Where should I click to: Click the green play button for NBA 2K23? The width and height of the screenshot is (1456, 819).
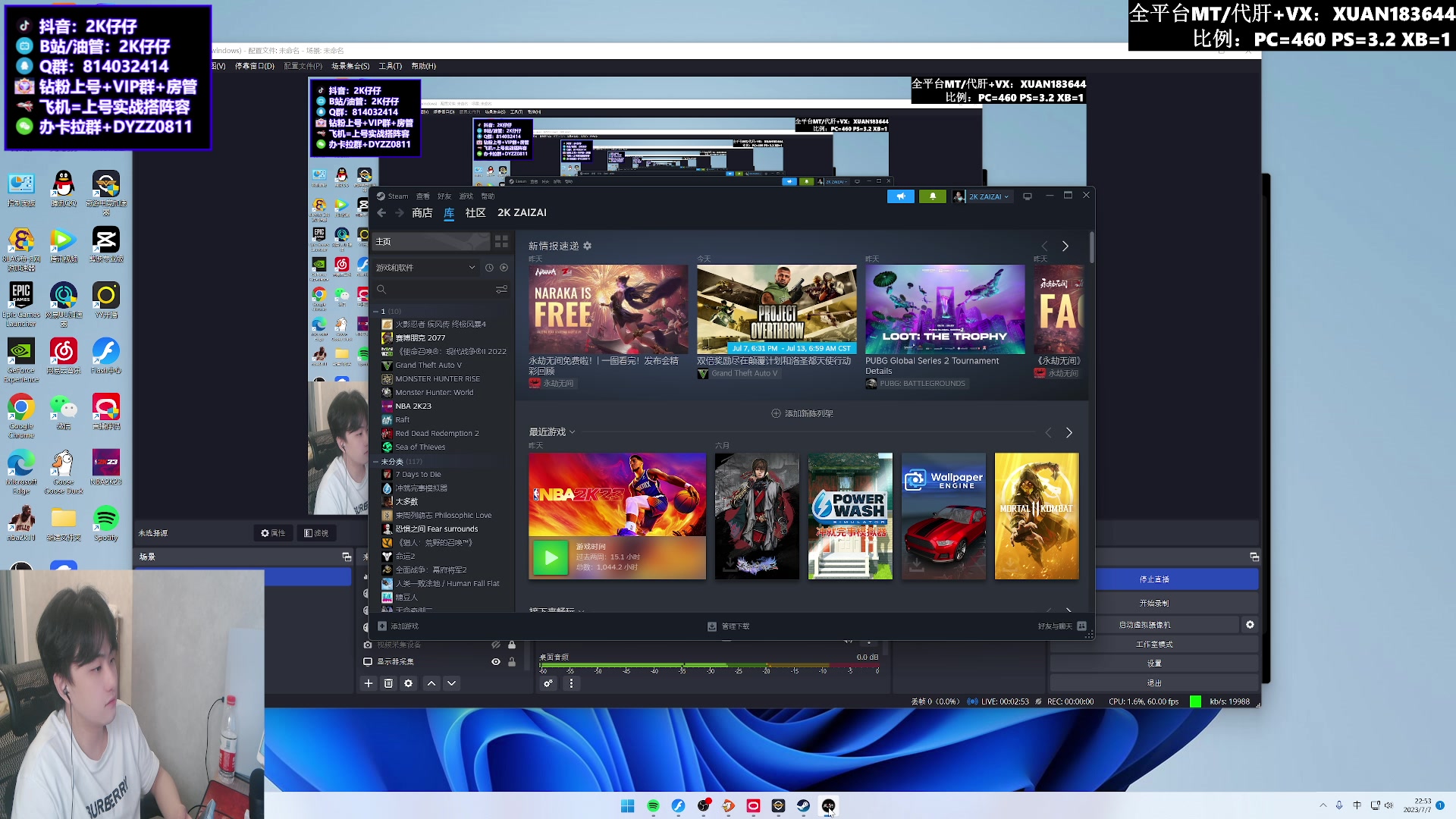point(551,557)
